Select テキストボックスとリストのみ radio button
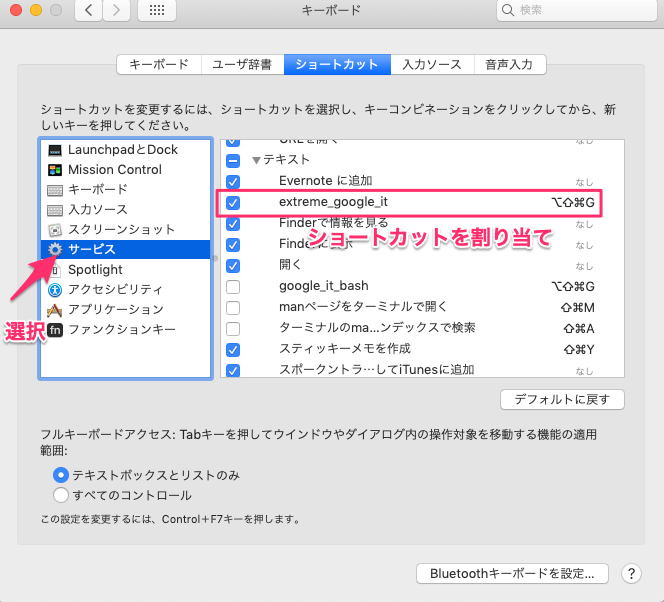The width and height of the screenshot is (664, 602). (61, 475)
